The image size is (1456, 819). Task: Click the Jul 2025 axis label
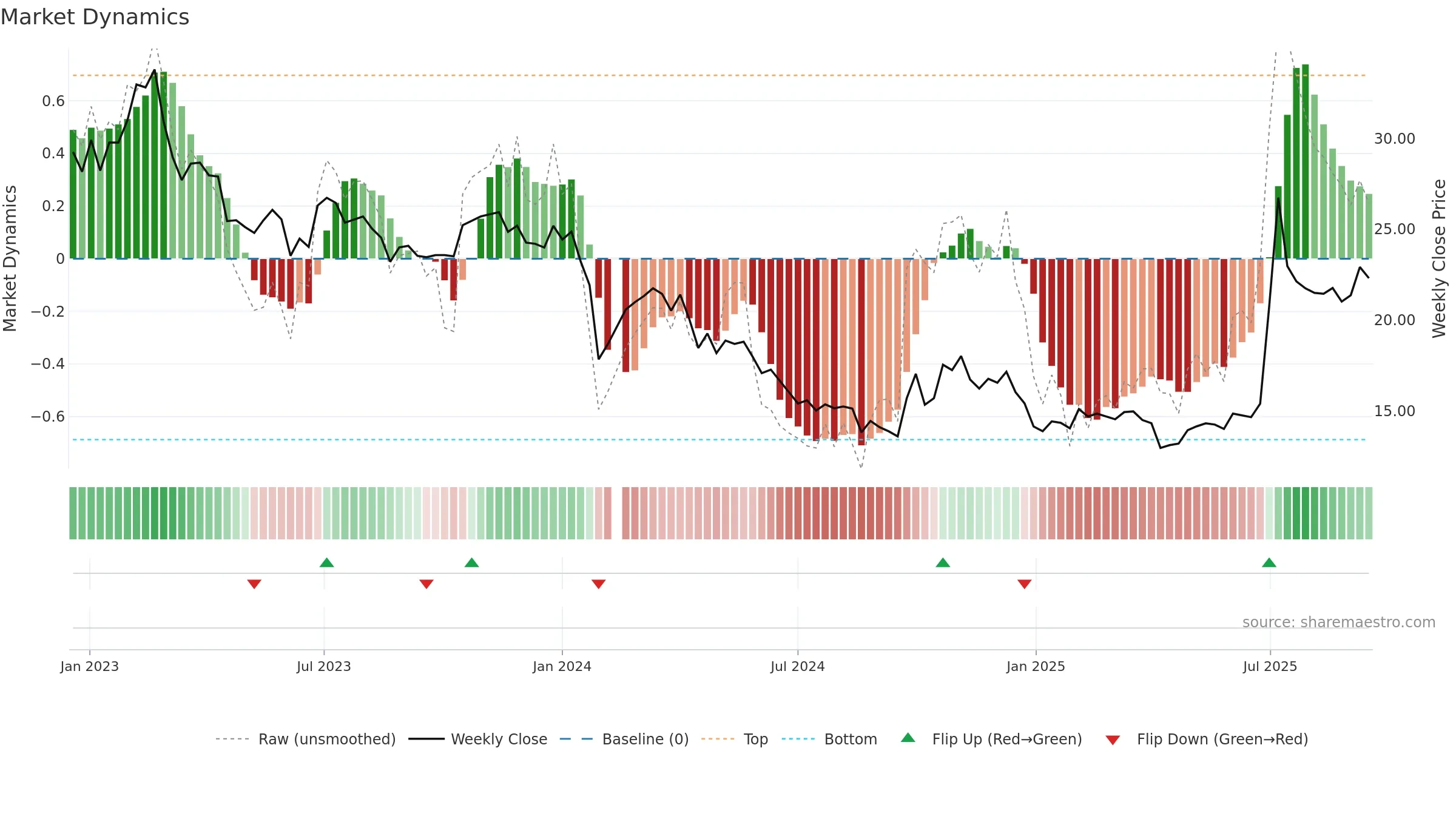(1270, 666)
